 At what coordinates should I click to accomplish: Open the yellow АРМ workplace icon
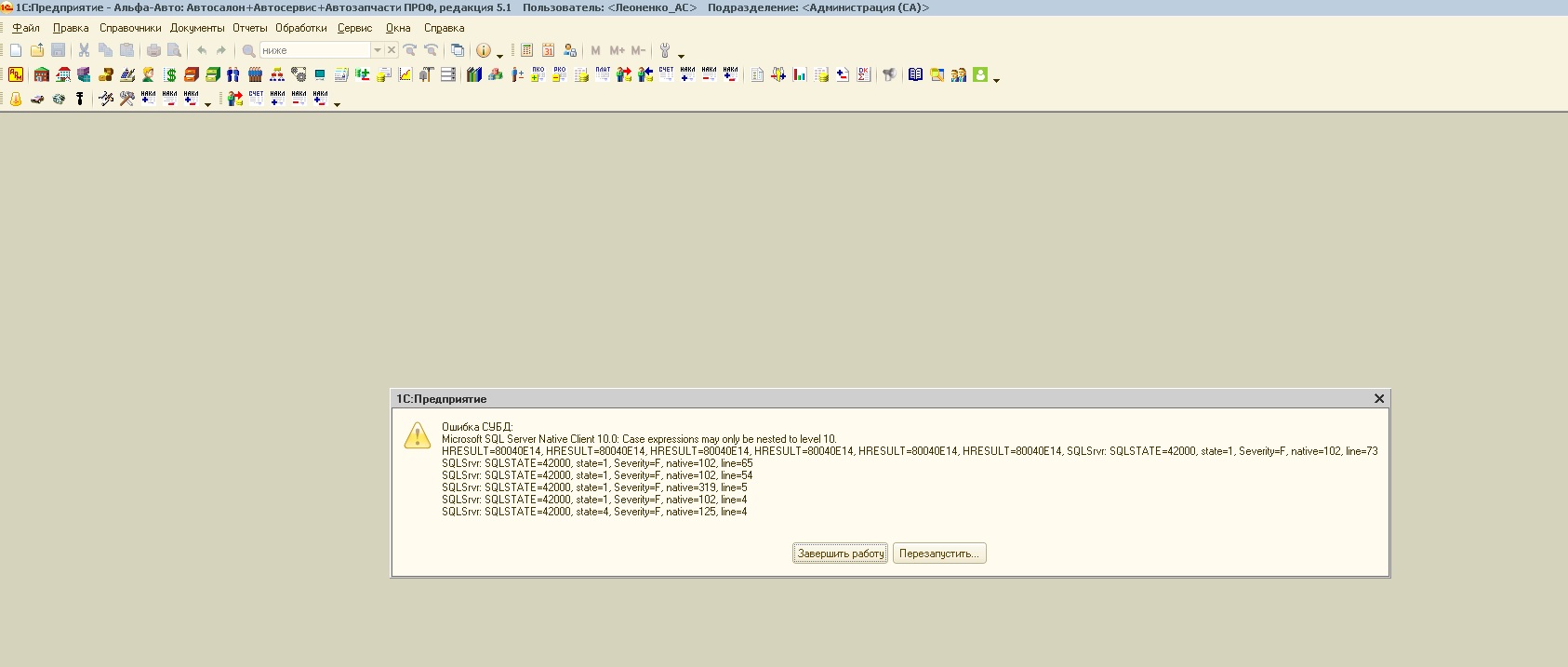click(16, 74)
